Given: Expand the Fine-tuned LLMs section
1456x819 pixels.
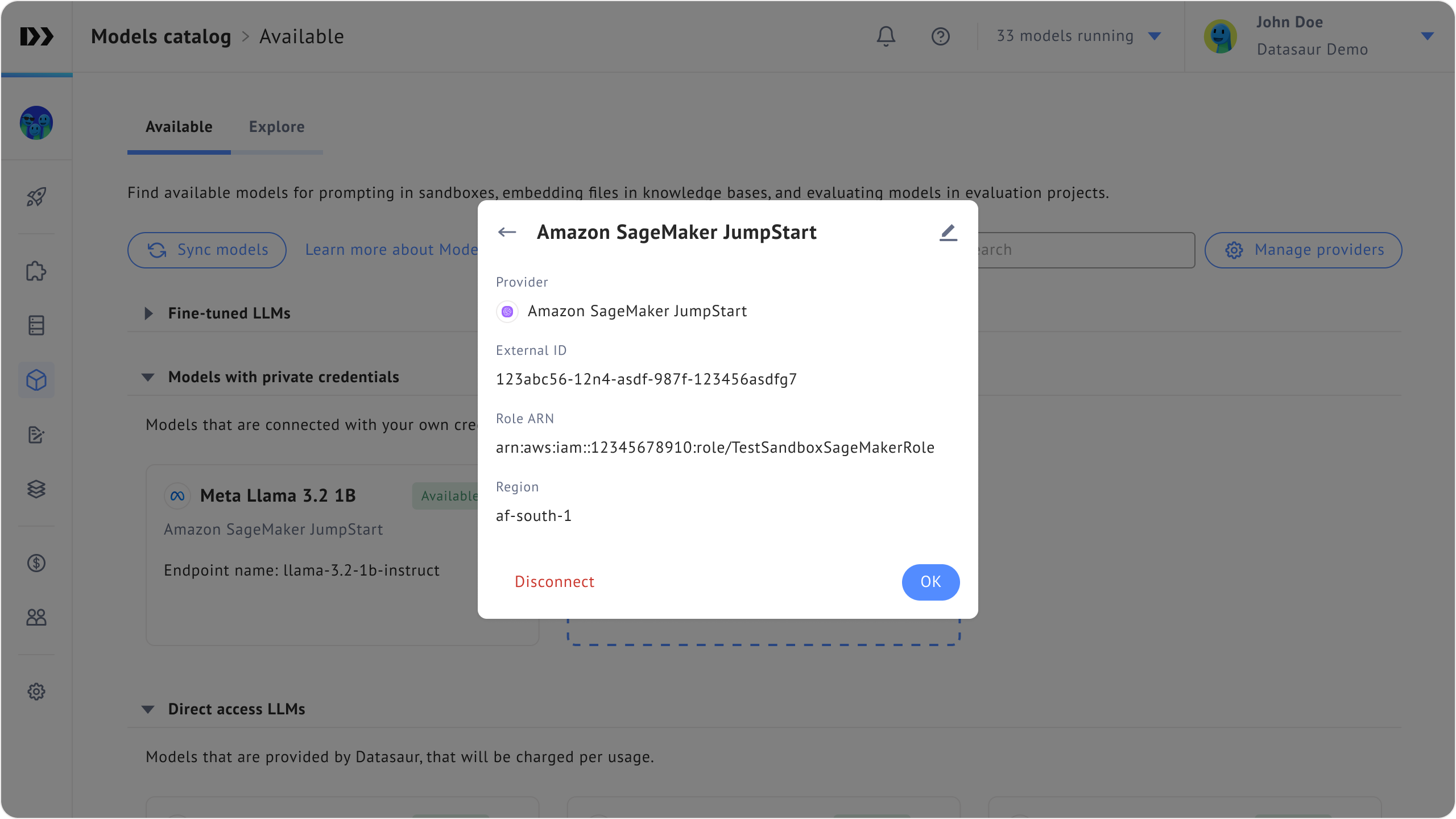Looking at the screenshot, I should [x=149, y=313].
